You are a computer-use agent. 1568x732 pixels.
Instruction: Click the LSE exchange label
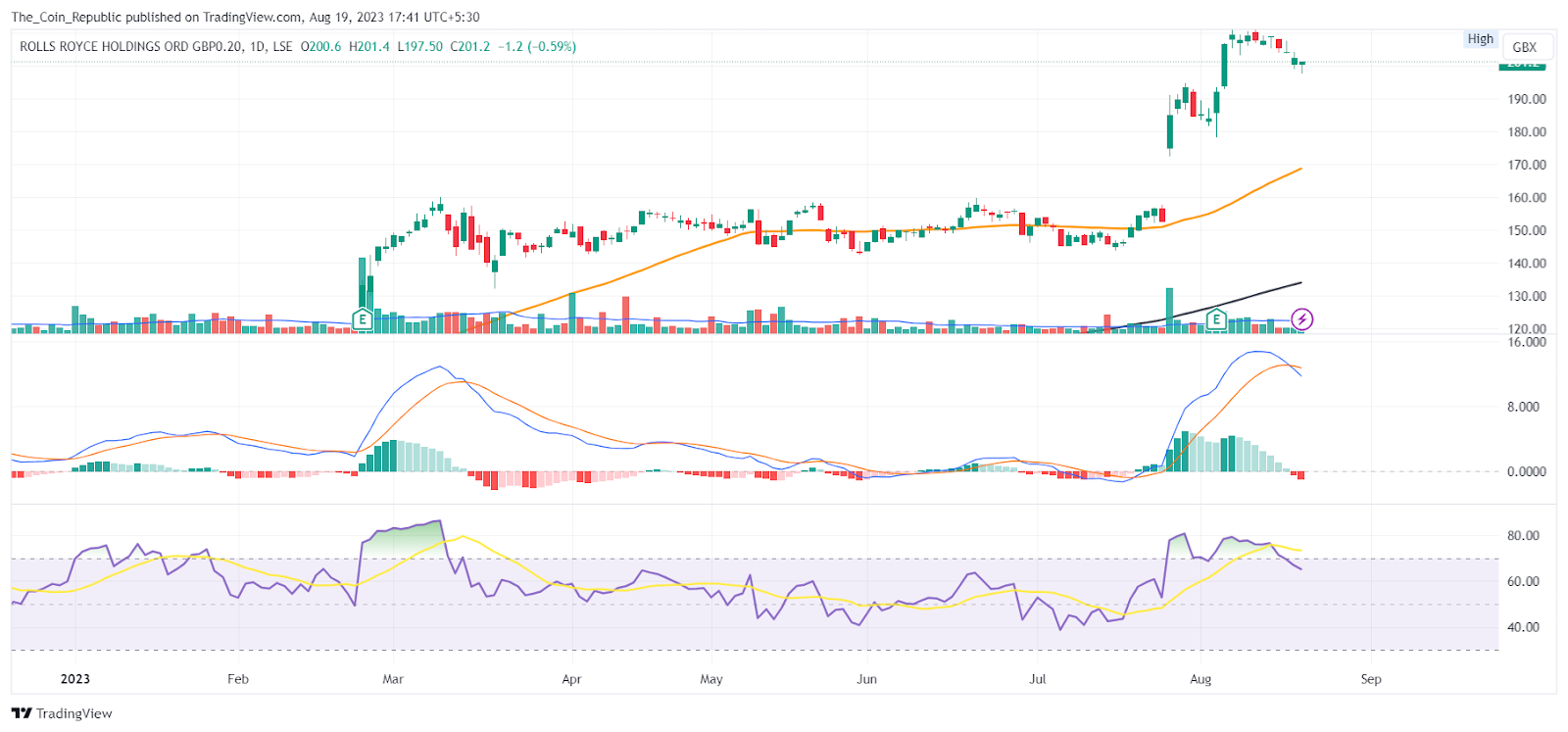pos(282,46)
